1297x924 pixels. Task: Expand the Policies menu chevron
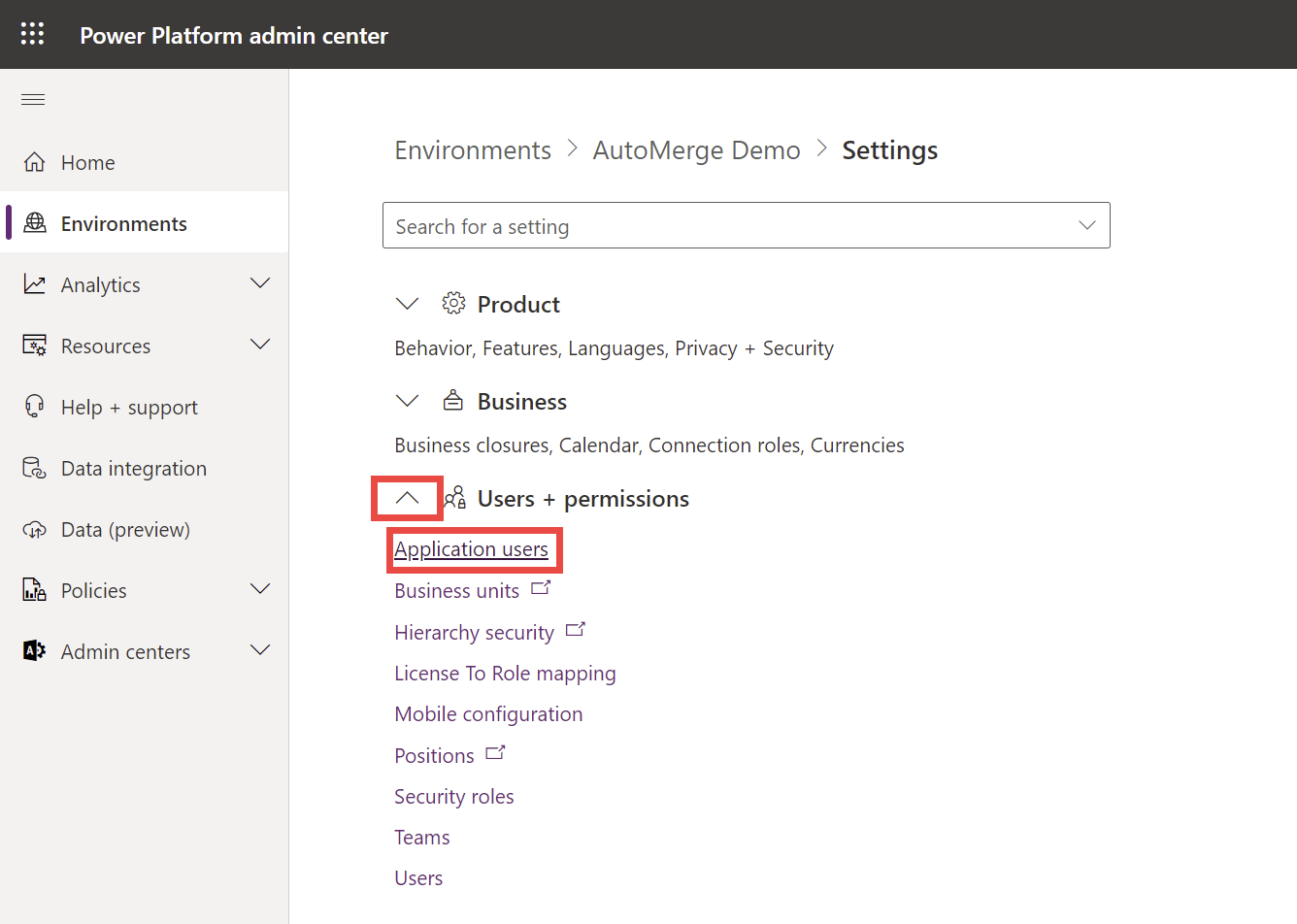pos(260,589)
